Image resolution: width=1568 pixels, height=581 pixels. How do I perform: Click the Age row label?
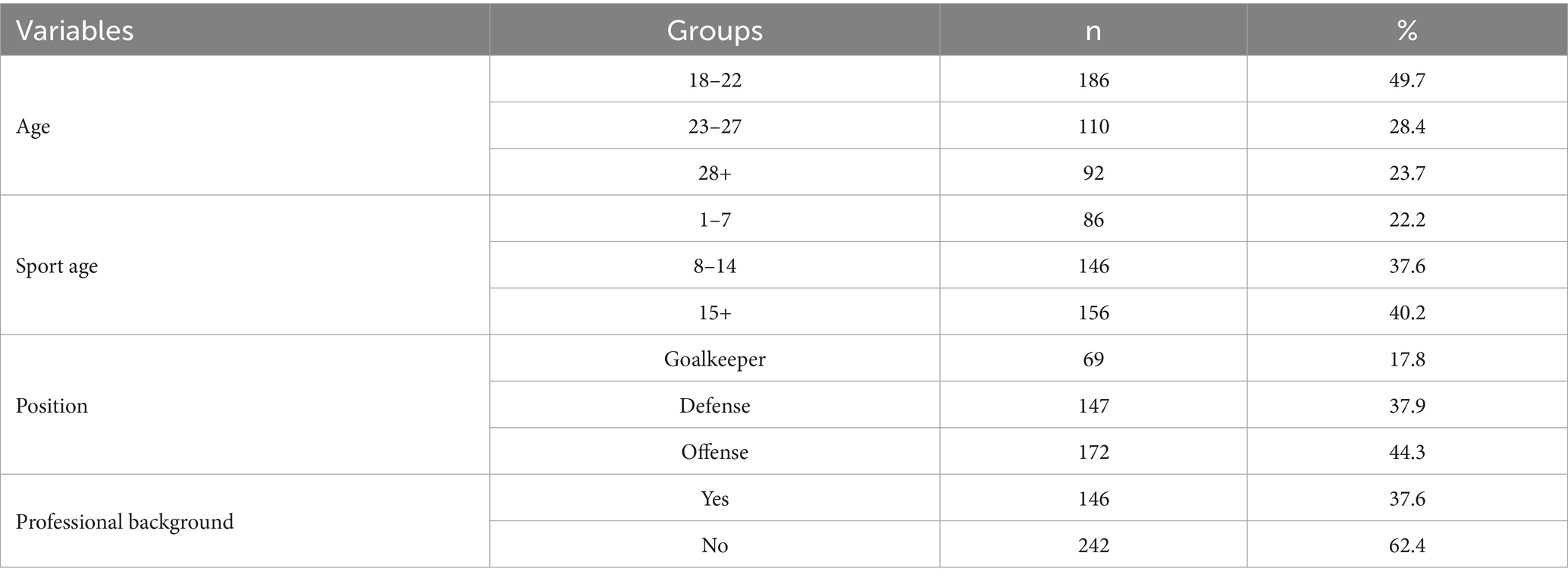click(x=33, y=126)
